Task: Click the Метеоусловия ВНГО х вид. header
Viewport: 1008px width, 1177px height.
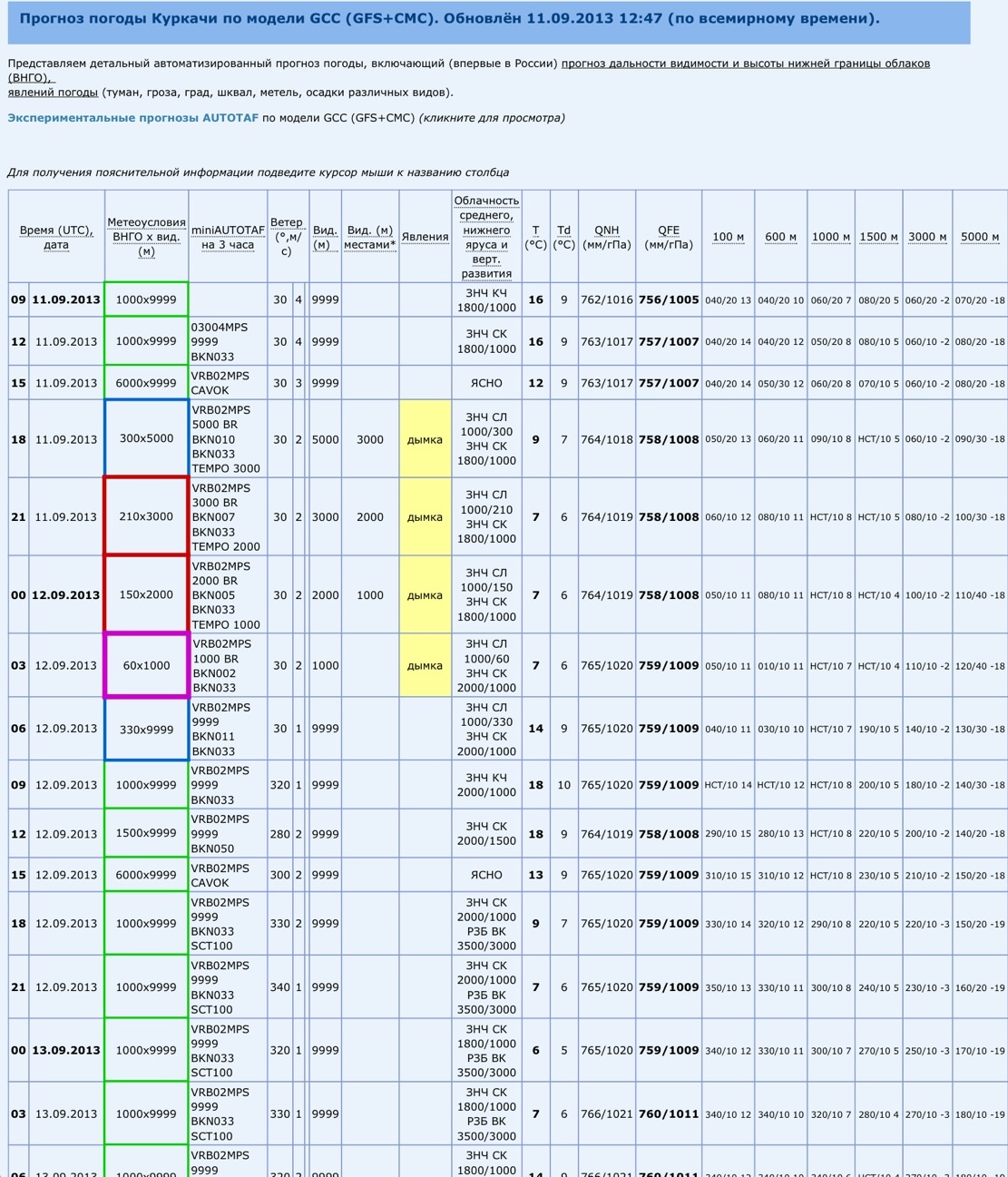Action: (x=146, y=237)
